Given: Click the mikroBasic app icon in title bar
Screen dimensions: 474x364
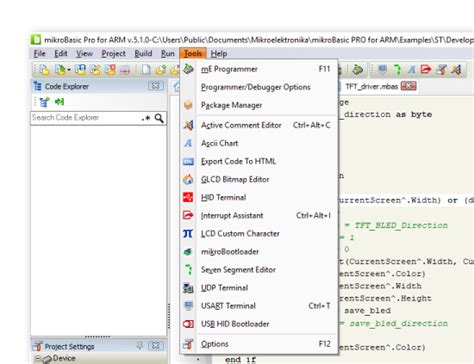Looking at the screenshot, I should [x=36, y=39].
